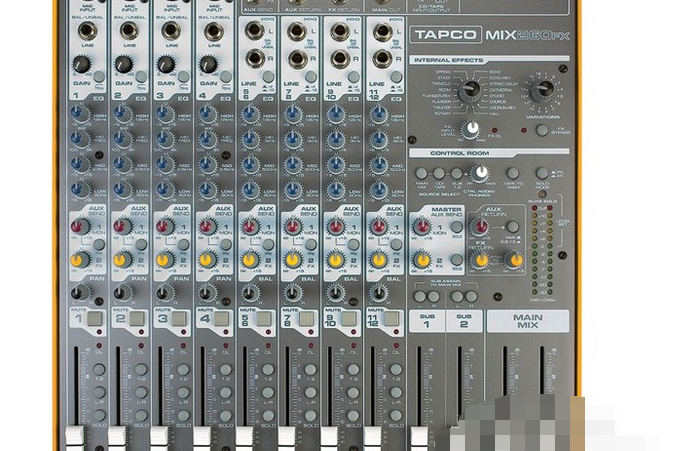The height and width of the screenshot is (451, 677).
Task: Click the master aux send 1 MON knob
Action: point(421,227)
